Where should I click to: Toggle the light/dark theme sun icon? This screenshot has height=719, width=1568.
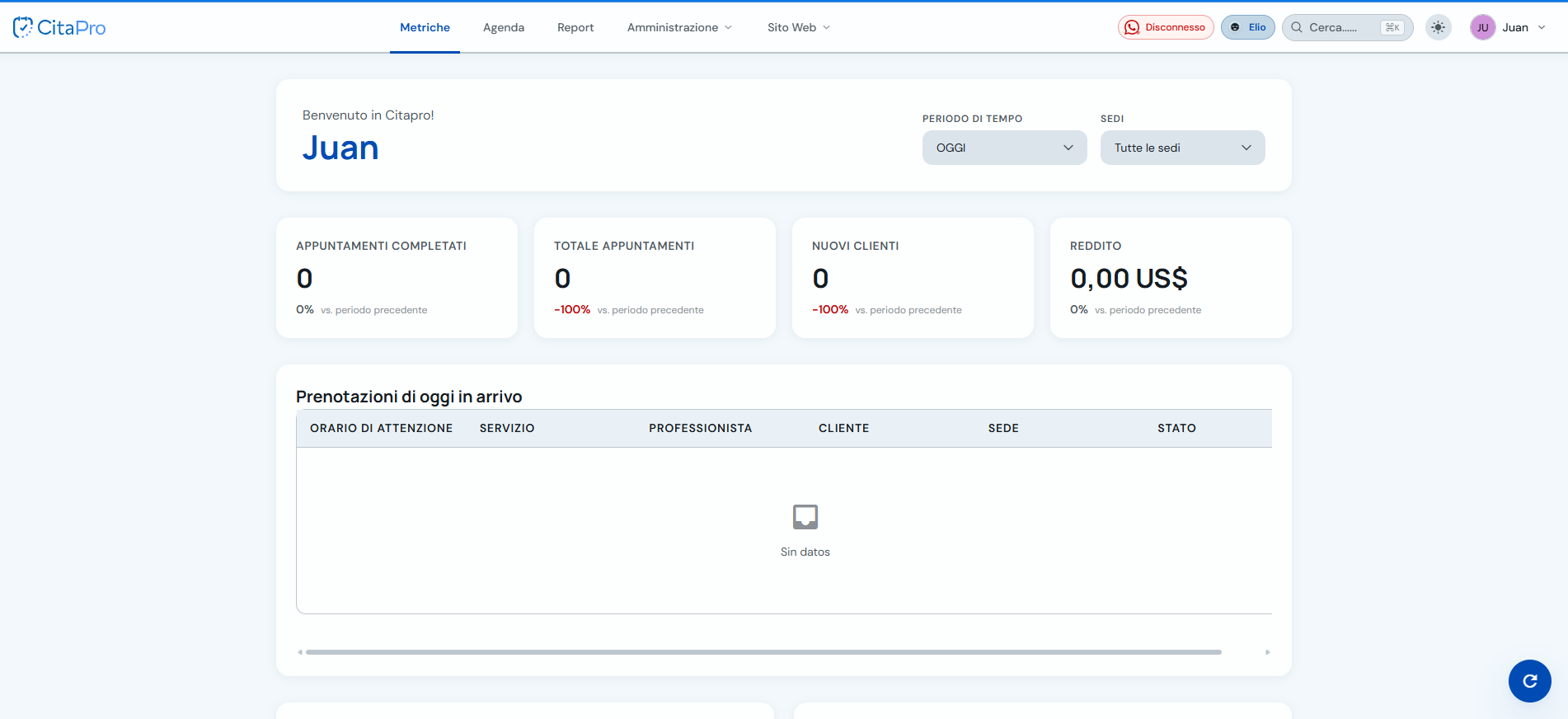pyautogui.click(x=1439, y=27)
